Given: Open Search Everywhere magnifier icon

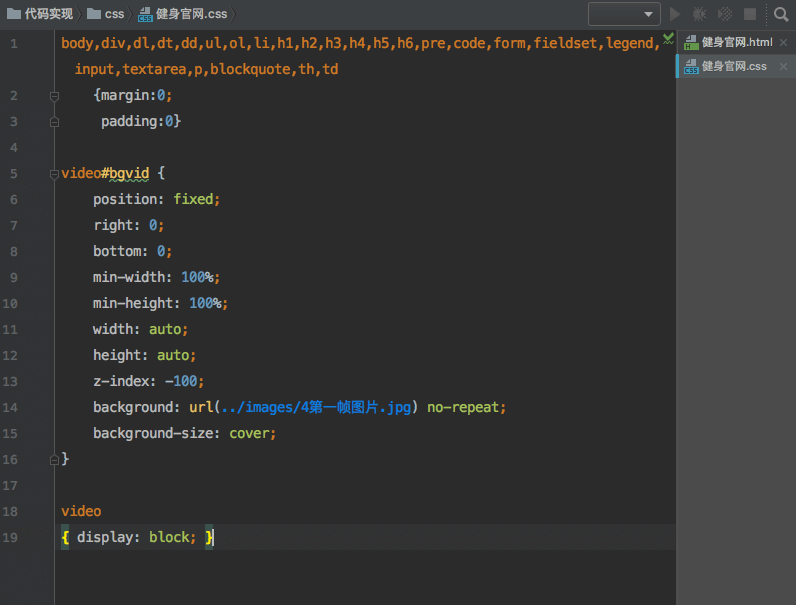Looking at the screenshot, I should [x=781, y=14].
